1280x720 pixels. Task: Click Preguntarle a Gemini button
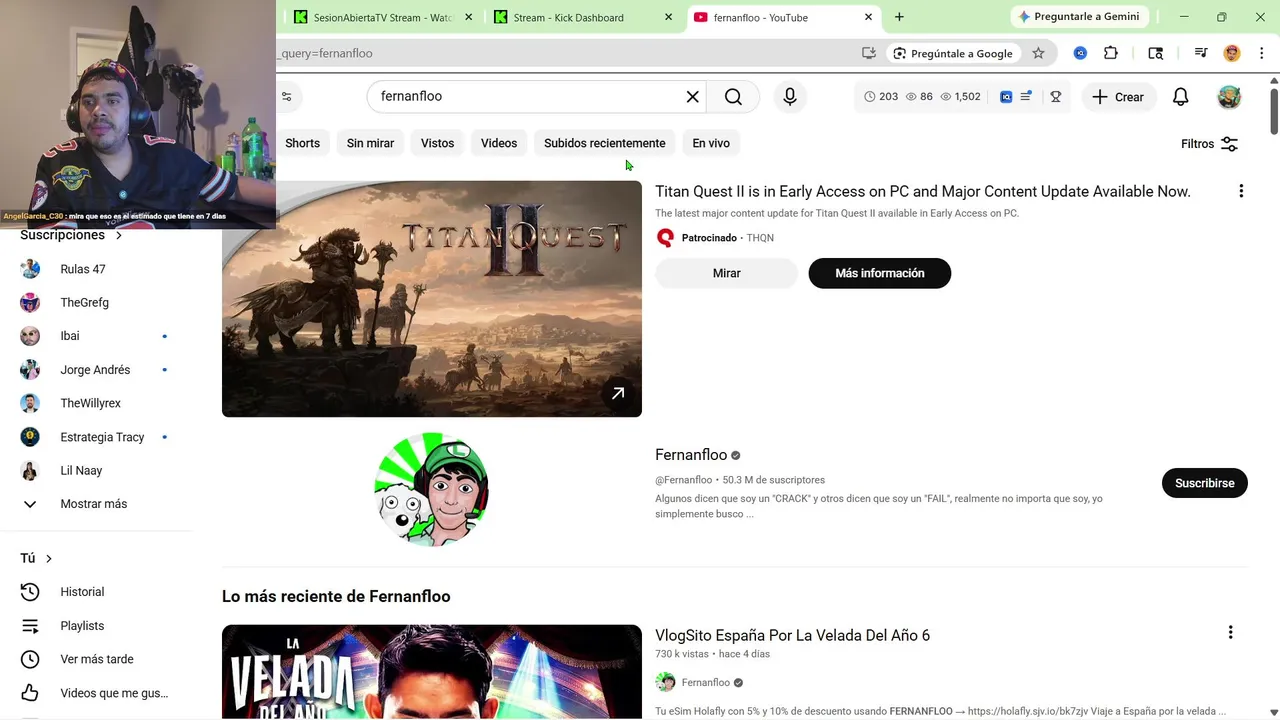tap(1078, 17)
